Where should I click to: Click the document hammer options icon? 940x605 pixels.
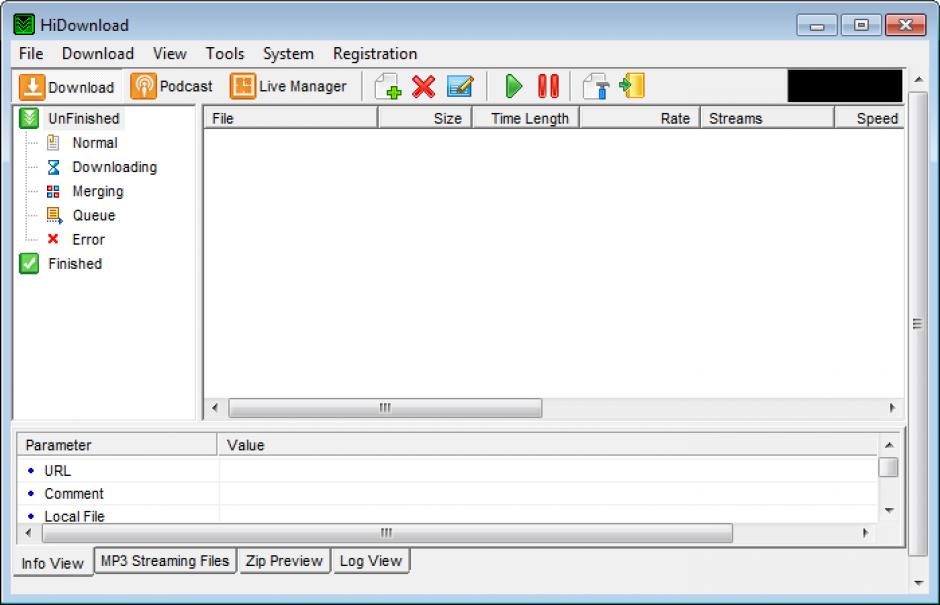click(596, 86)
